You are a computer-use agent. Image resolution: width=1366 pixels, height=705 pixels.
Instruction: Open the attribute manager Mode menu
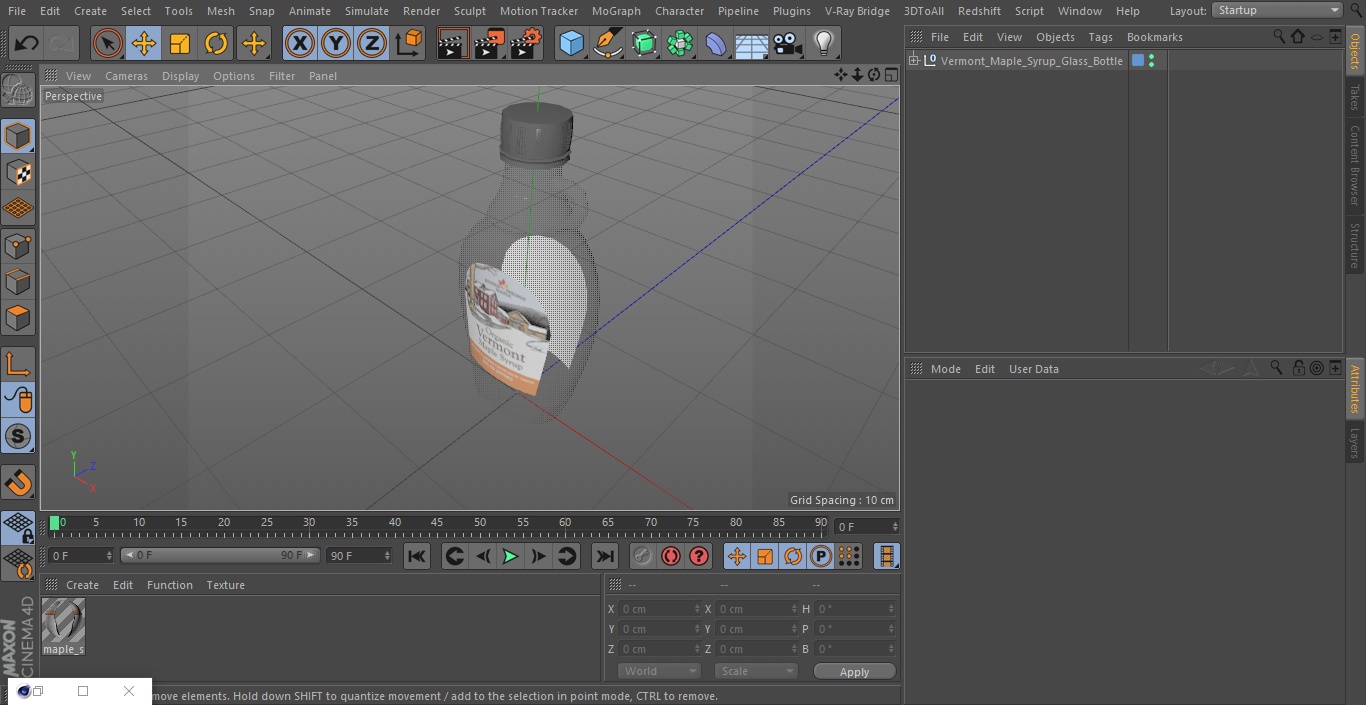coord(945,369)
